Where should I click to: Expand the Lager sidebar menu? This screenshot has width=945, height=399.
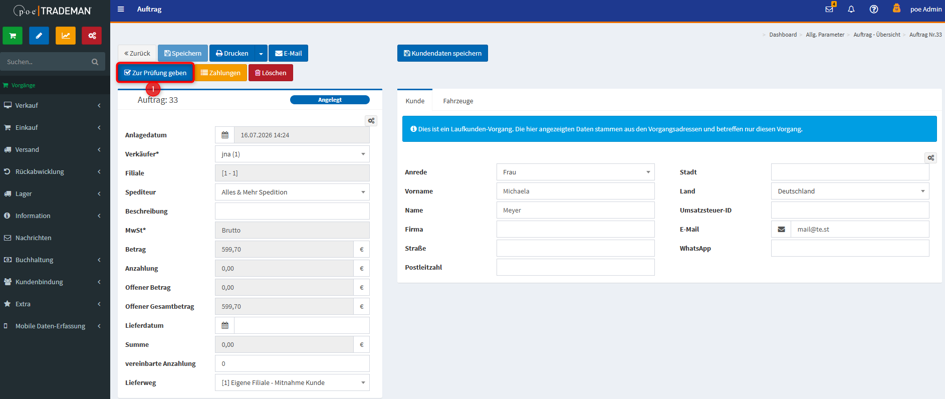point(55,194)
